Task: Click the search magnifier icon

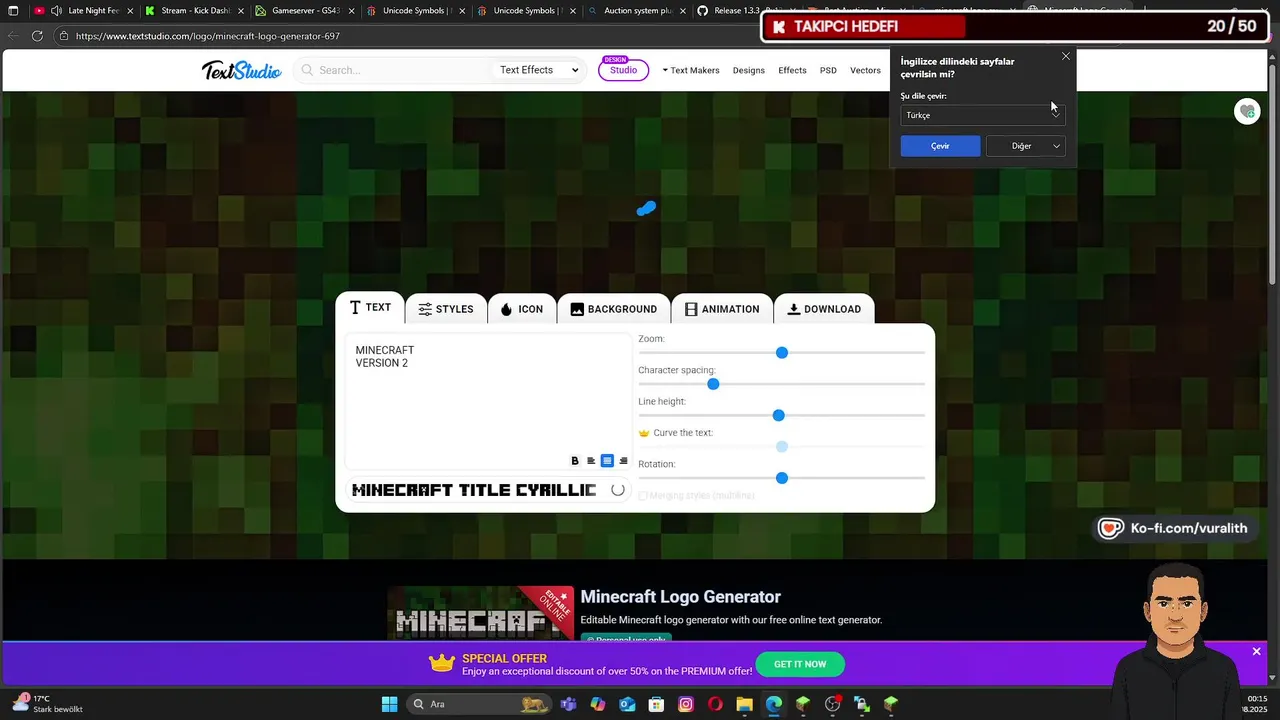Action: tap(308, 70)
